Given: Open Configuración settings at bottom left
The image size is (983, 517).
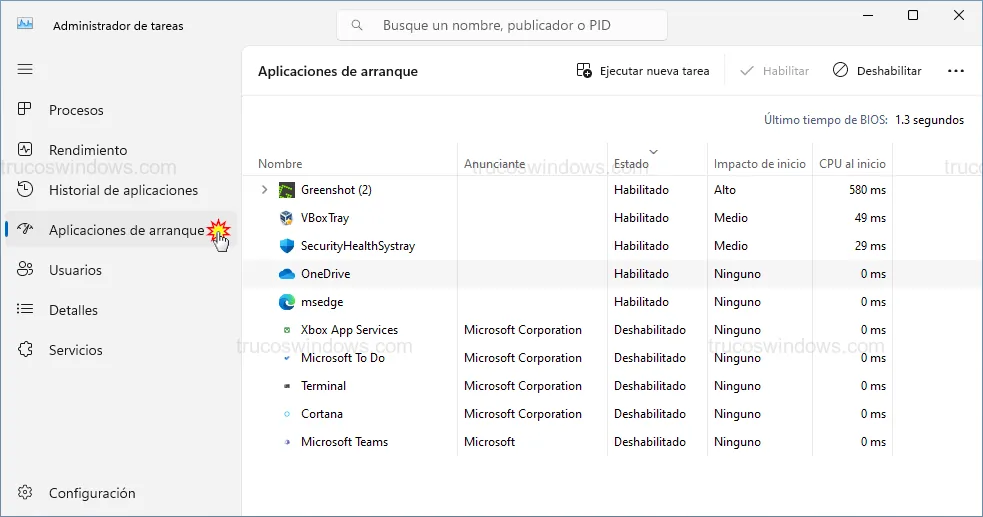Looking at the screenshot, I should coord(91,493).
